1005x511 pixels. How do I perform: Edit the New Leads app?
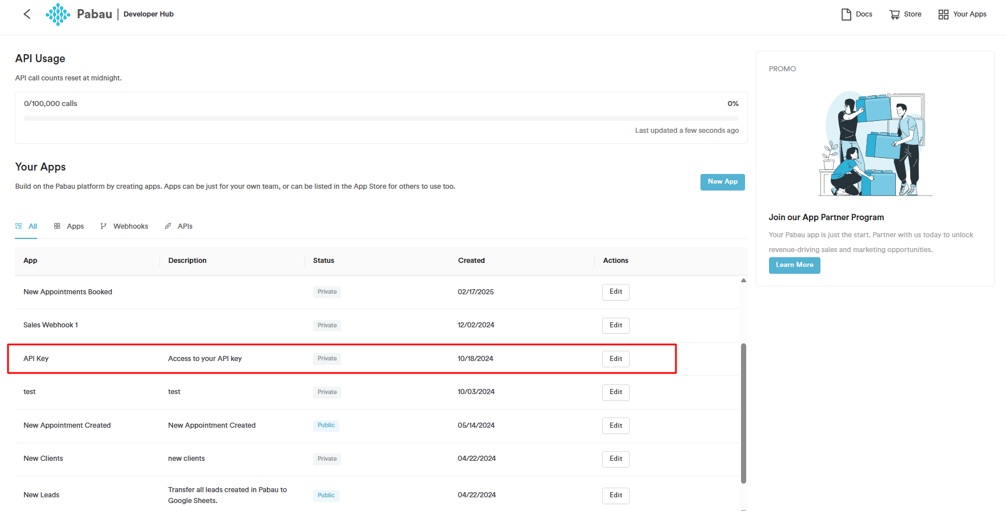tap(615, 496)
